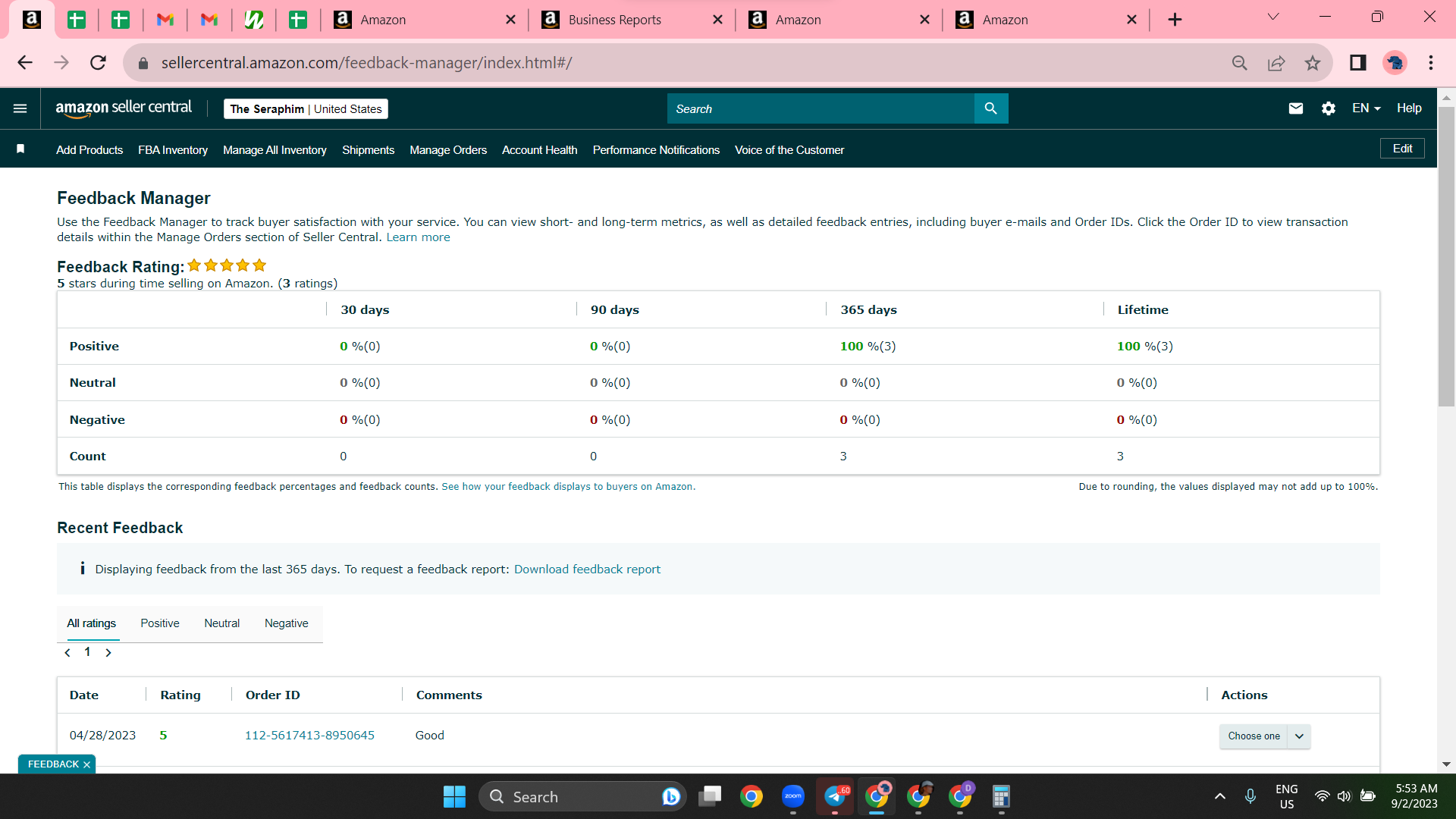Image resolution: width=1456 pixels, height=819 pixels.
Task: Click the bookmark flag icon in nav bar
Action: pyautogui.click(x=21, y=149)
